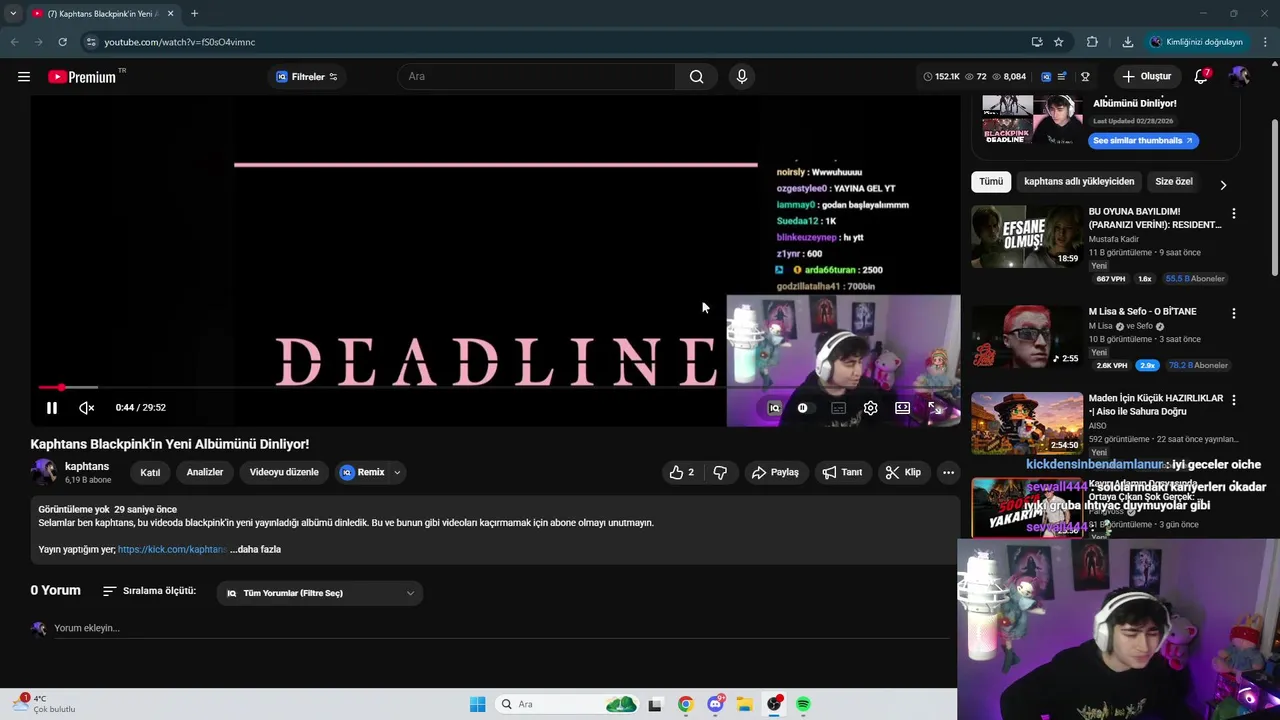Image resolution: width=1280 pixels, height=720 pixels.
Task: Click the Oluştur create button
Action: pyautogui.click(x=1146, y=77)
